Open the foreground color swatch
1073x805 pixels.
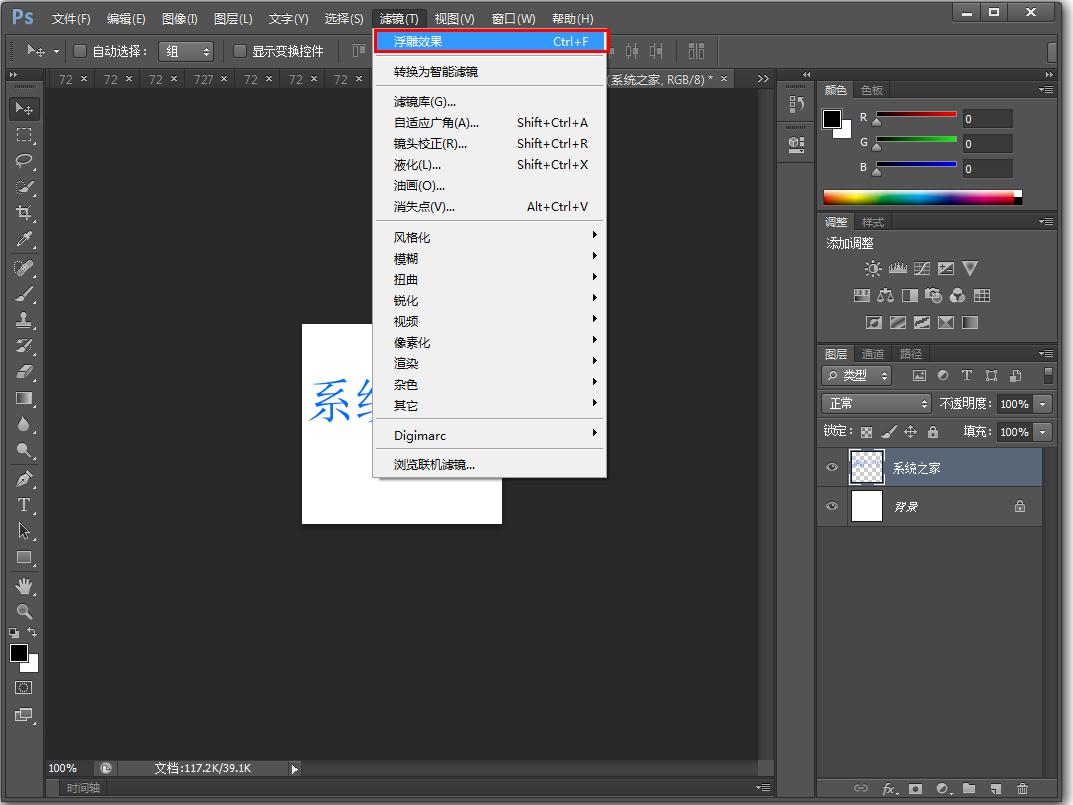pyautogui.click(x=17, y=652)
